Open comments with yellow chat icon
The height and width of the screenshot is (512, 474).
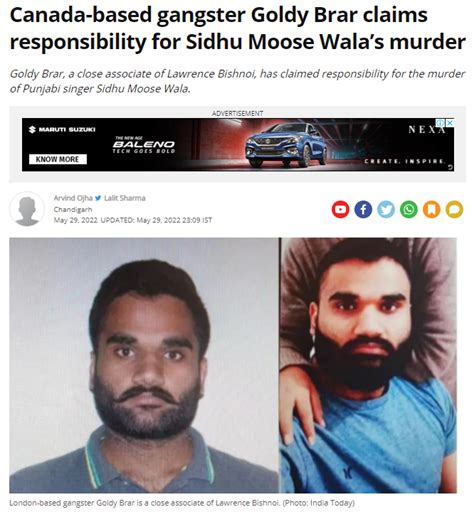(454, 209)
